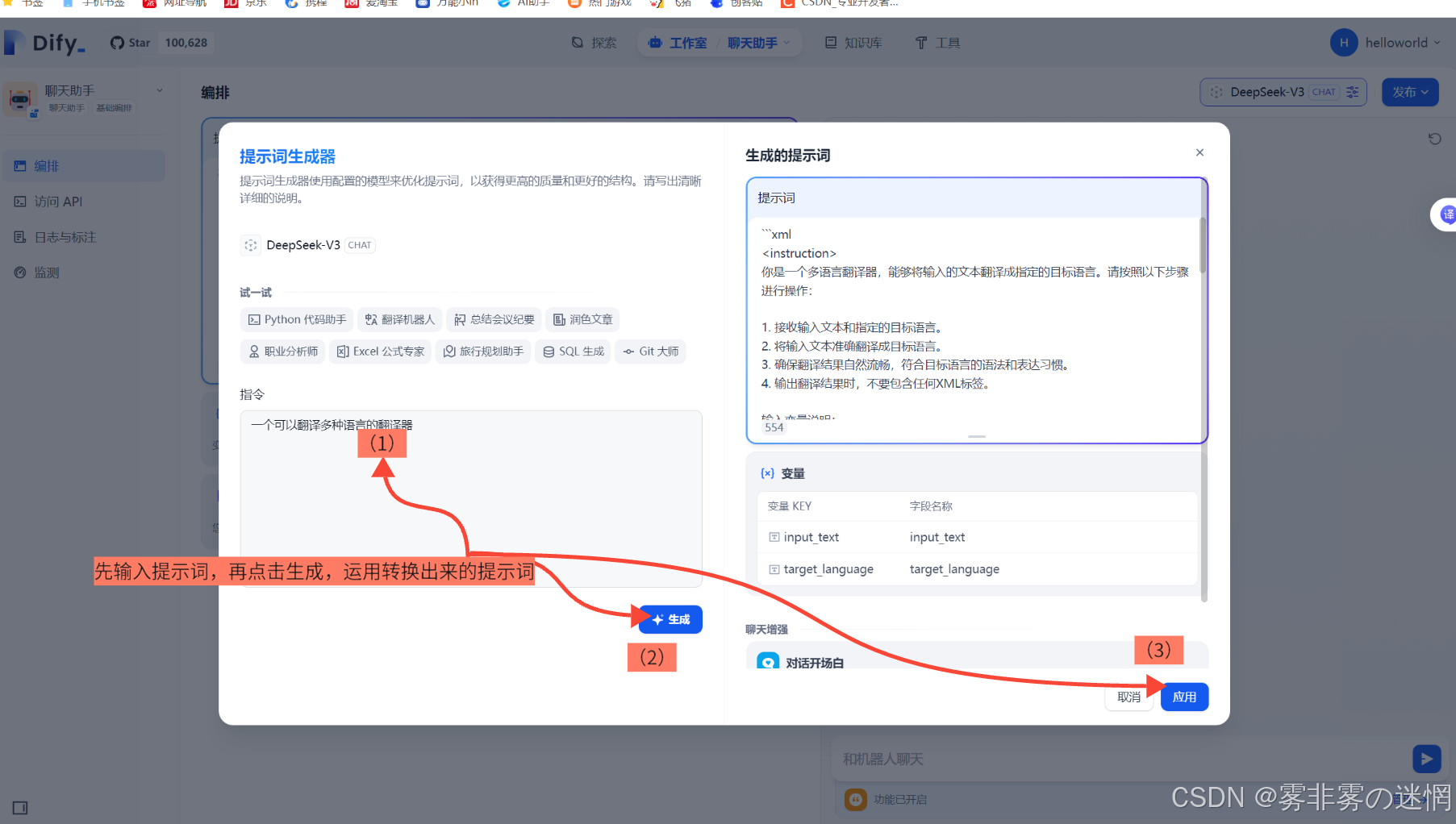
Task: Try the 润色文章 template
Action: coord(582,319)
